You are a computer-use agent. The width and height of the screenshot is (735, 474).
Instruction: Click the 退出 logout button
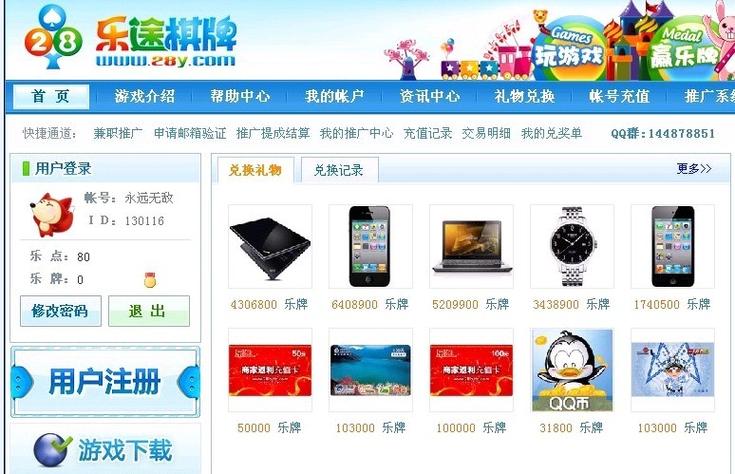(x=149, y=310)
